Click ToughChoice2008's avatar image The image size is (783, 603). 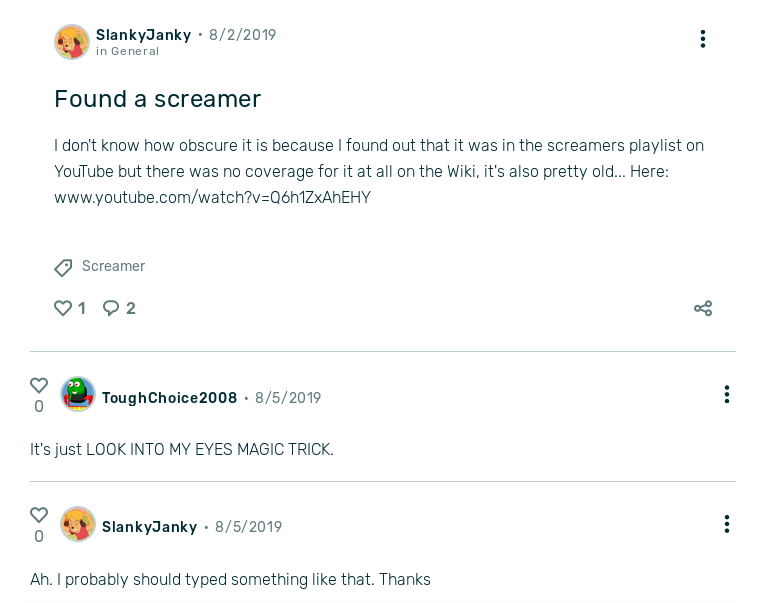click(78, 395)
